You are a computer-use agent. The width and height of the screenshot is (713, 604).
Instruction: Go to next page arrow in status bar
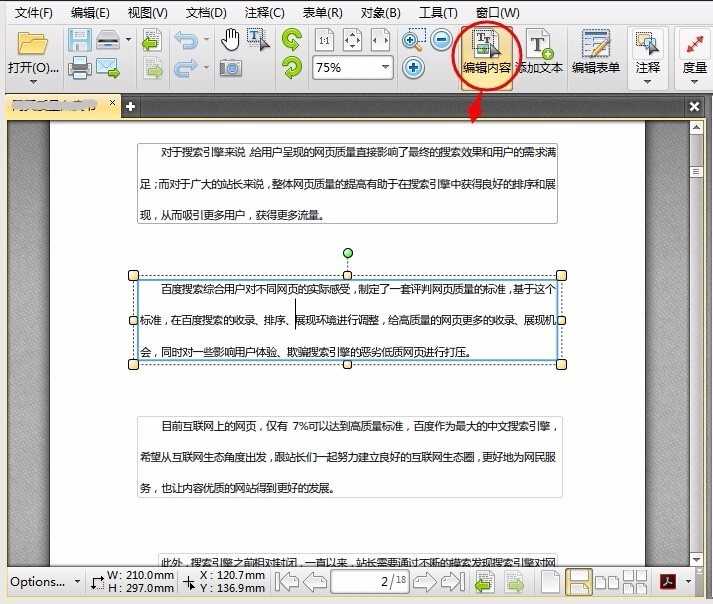[424, 582]
